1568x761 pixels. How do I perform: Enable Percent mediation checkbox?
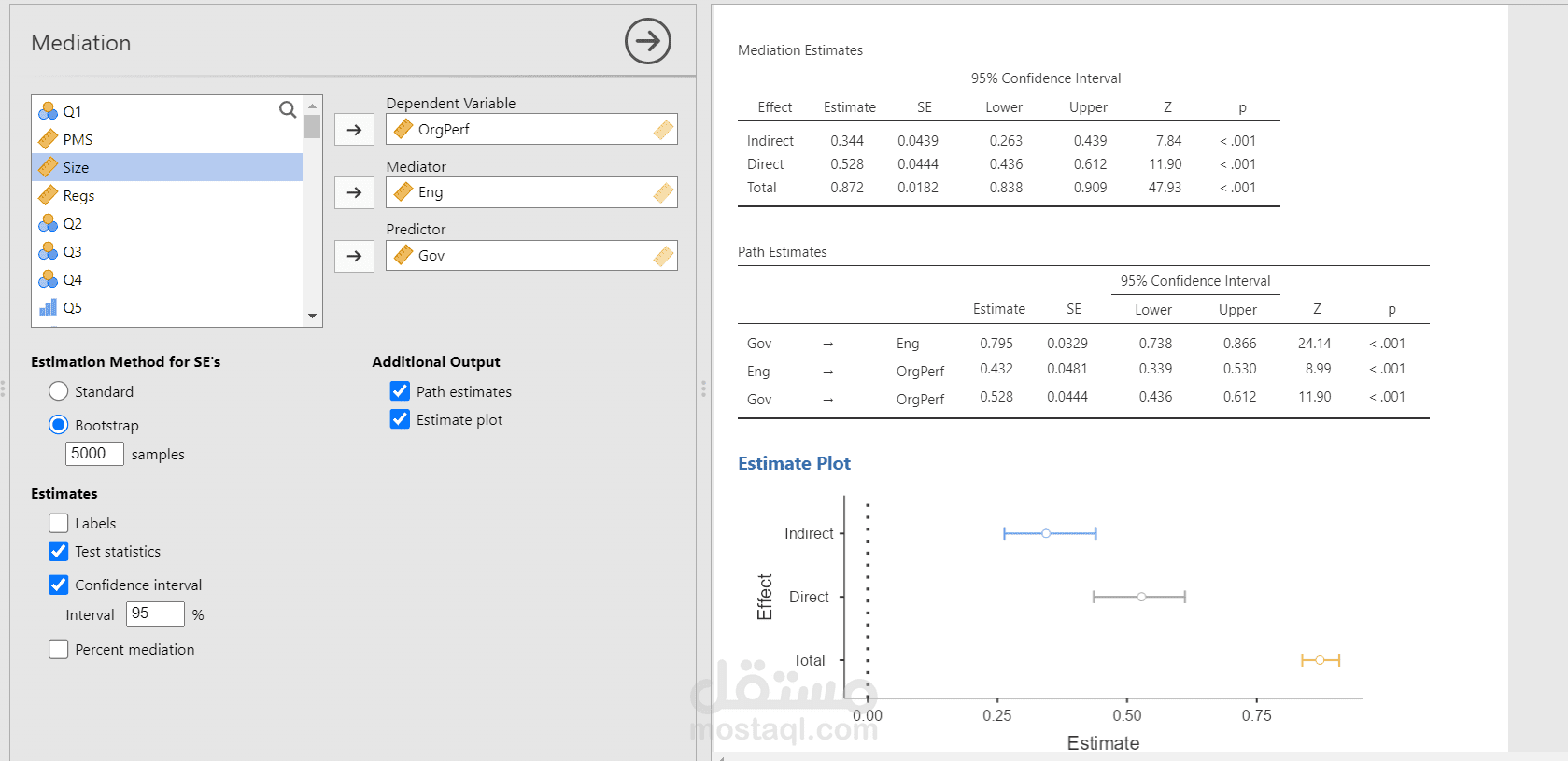(59, 649)
